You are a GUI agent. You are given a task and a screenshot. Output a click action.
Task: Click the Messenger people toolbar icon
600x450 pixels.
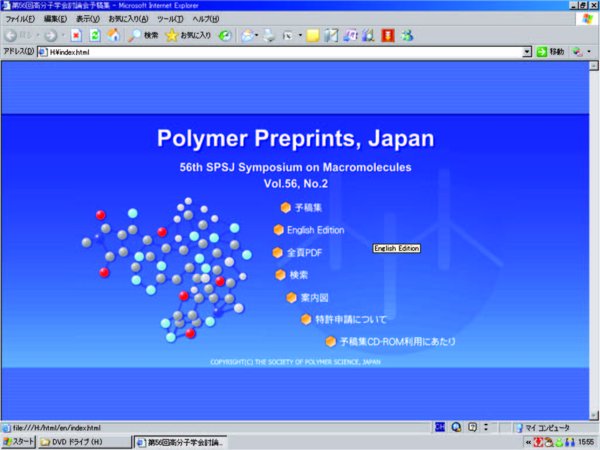[x=407, y=36]
